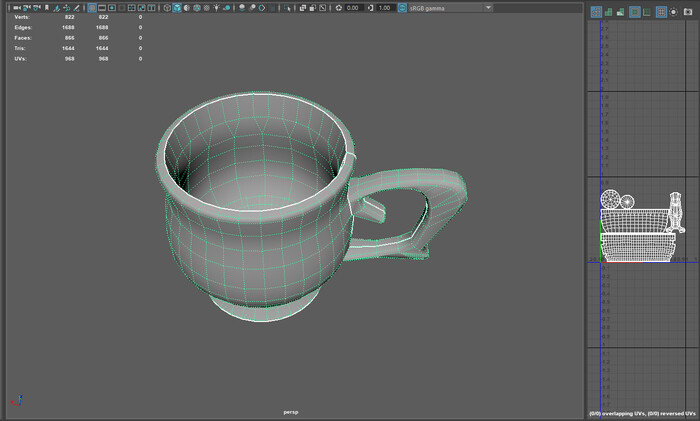Click the Bookmarks icon in viewport toolbar
Image resolution: width=700 pixels, height=421 pixels.
(47, 8)
